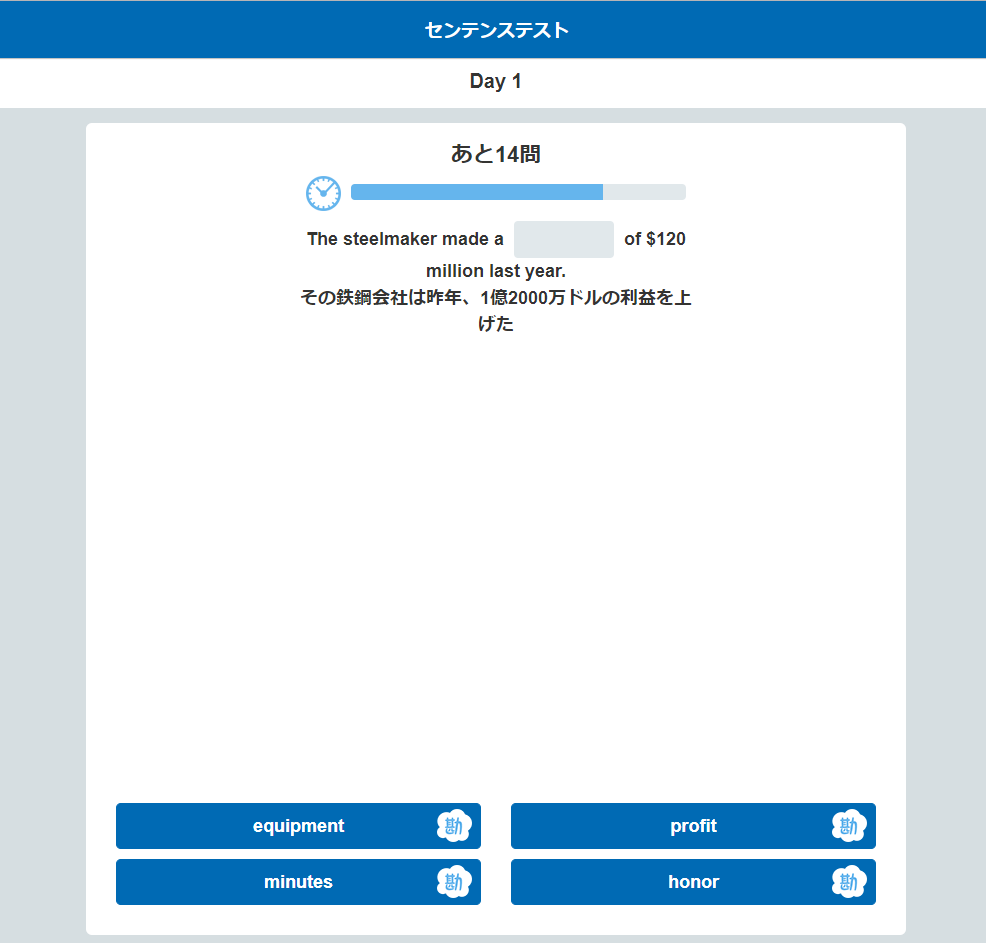
Task: Pick the "minutes" answer option
Action: [x=298, y=882]
